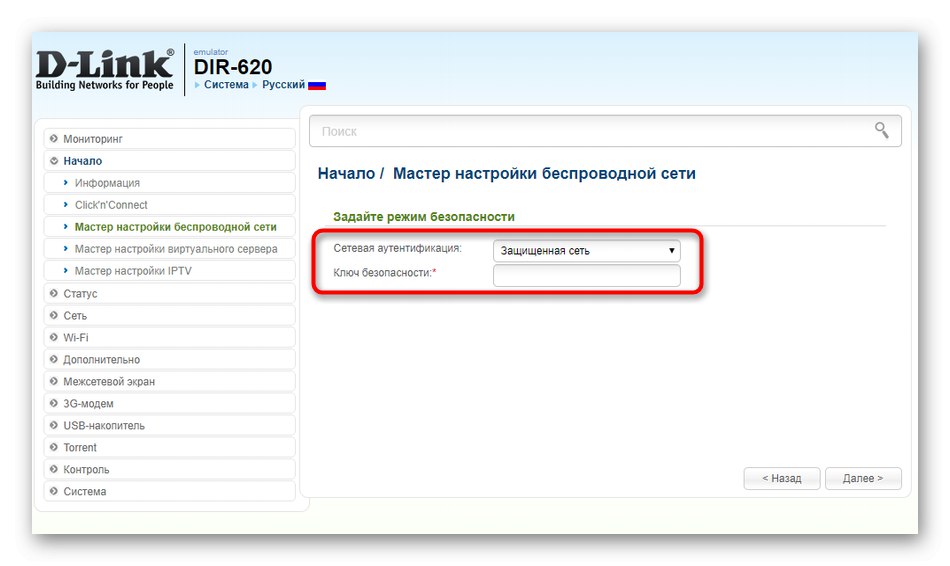The width and height of the screenshot is (950, 566).
Task: Open the Torrent menu section
Action: [170, 447]
